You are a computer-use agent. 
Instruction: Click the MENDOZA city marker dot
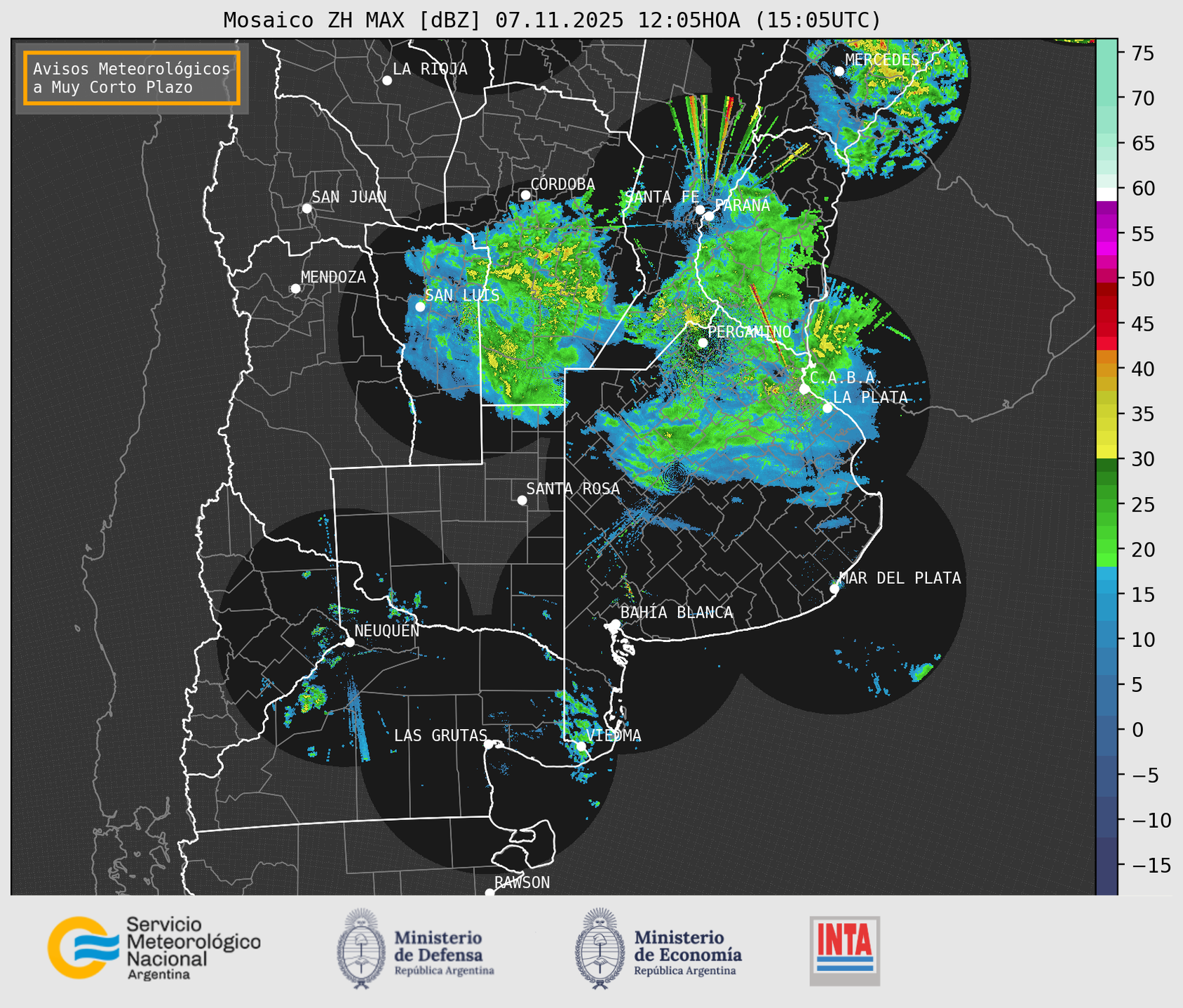pyautogui.click(x=296, y=289)
